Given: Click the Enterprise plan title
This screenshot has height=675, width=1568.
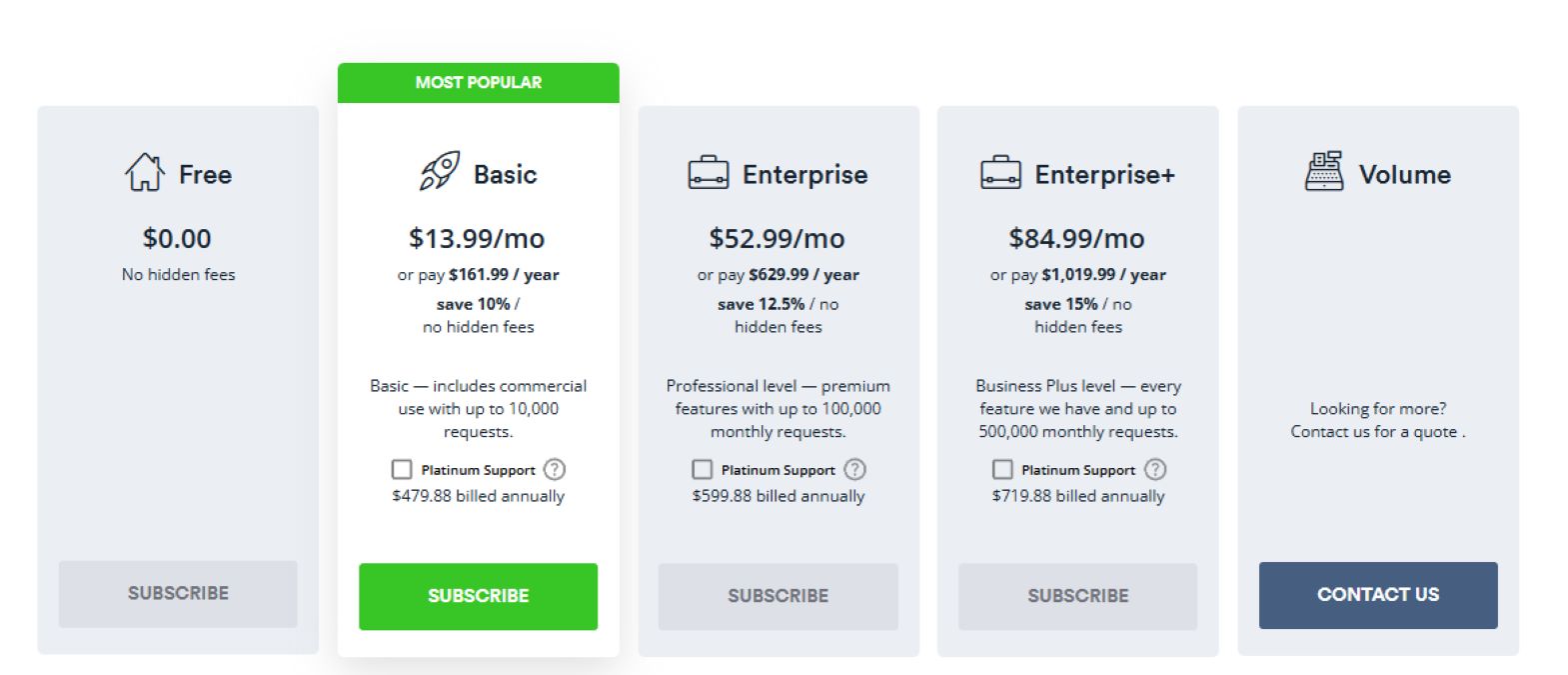Looking at the screenshot, I should (x=804, y=175).
